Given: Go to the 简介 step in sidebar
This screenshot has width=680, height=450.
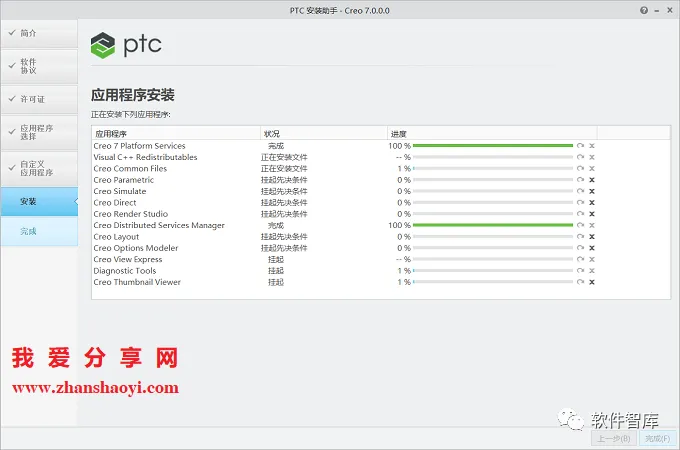Looking at the screenshot, I should tap(39, 33).
